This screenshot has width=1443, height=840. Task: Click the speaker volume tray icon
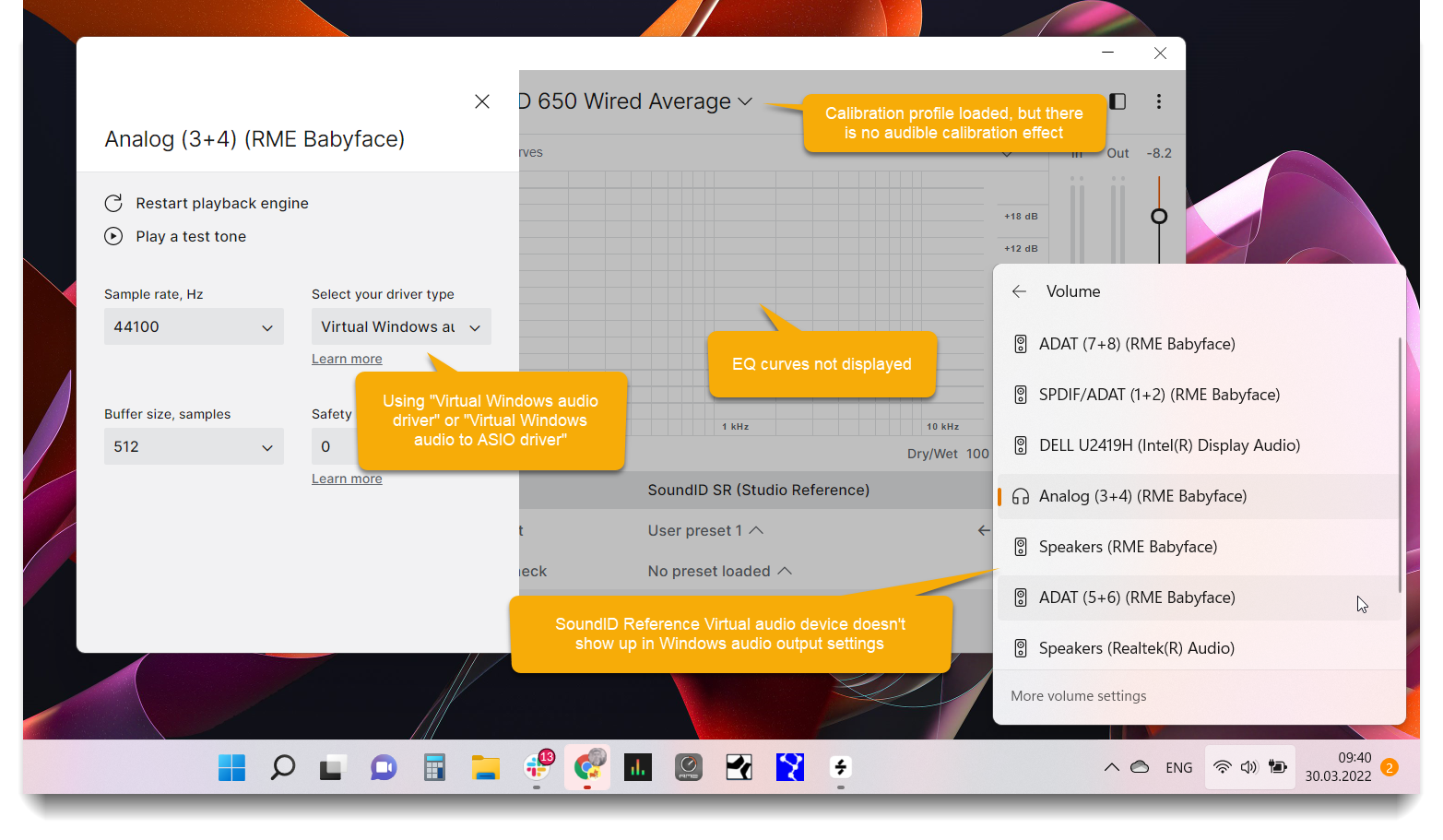pyautogui.click(x=1249, y=767)
